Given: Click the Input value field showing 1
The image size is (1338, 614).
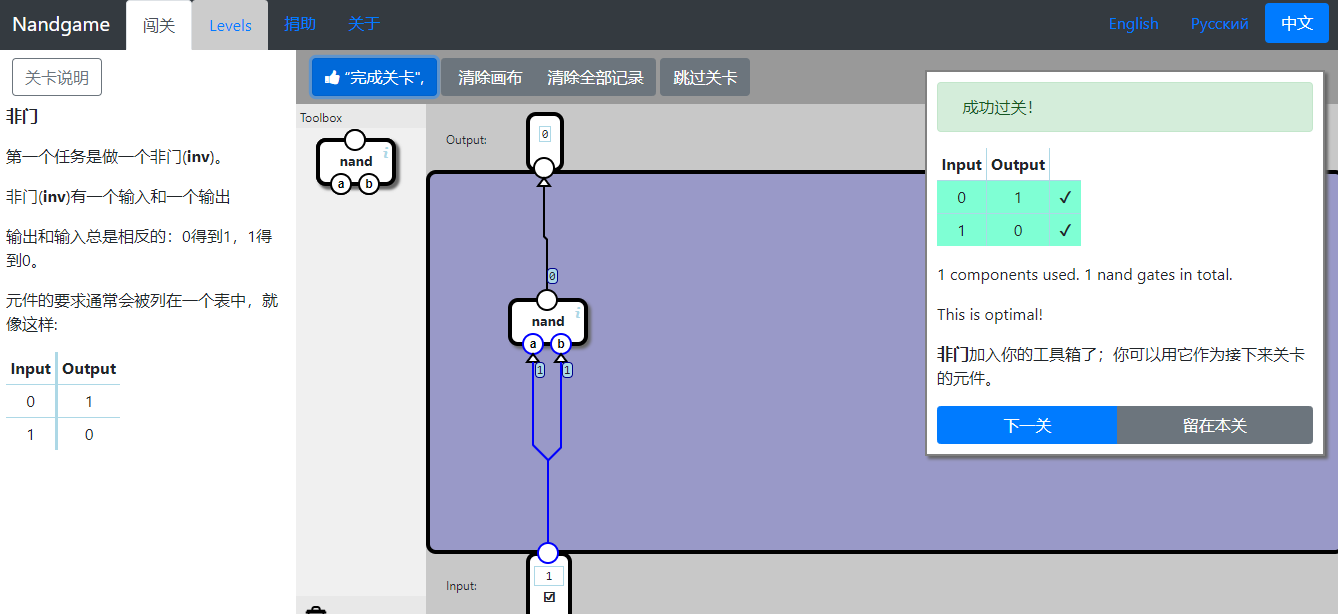Looking at the screenshot, I should coord(548,576).
